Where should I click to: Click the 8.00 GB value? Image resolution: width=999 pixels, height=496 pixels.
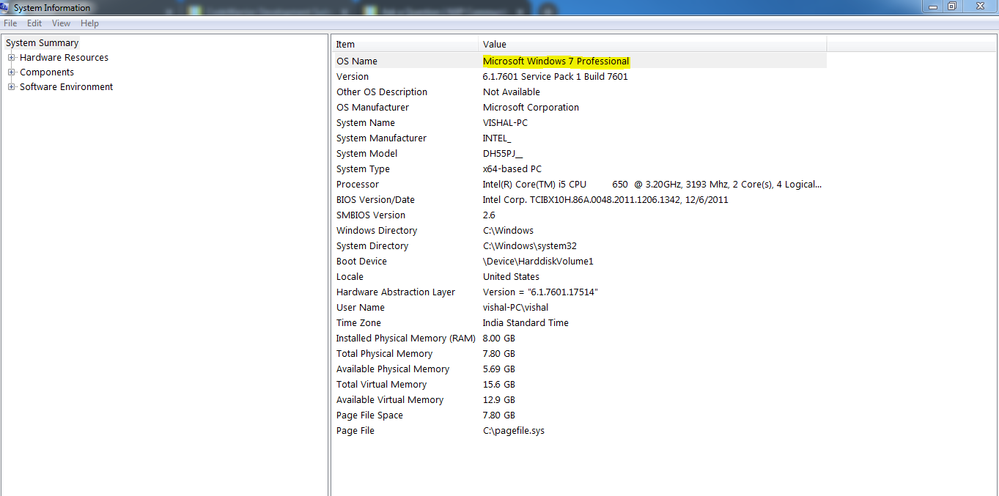click(499, 338)
